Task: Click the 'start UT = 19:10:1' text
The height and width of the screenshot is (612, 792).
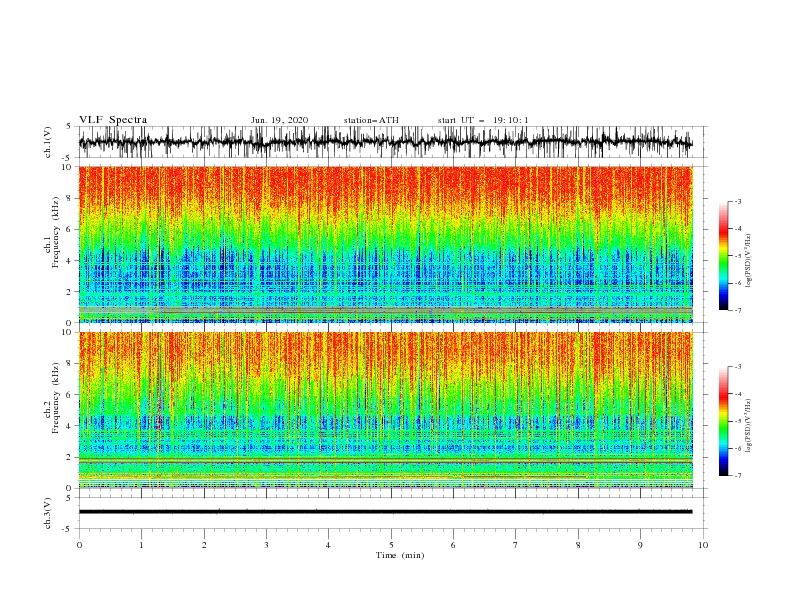Action: tap(483, 120)
